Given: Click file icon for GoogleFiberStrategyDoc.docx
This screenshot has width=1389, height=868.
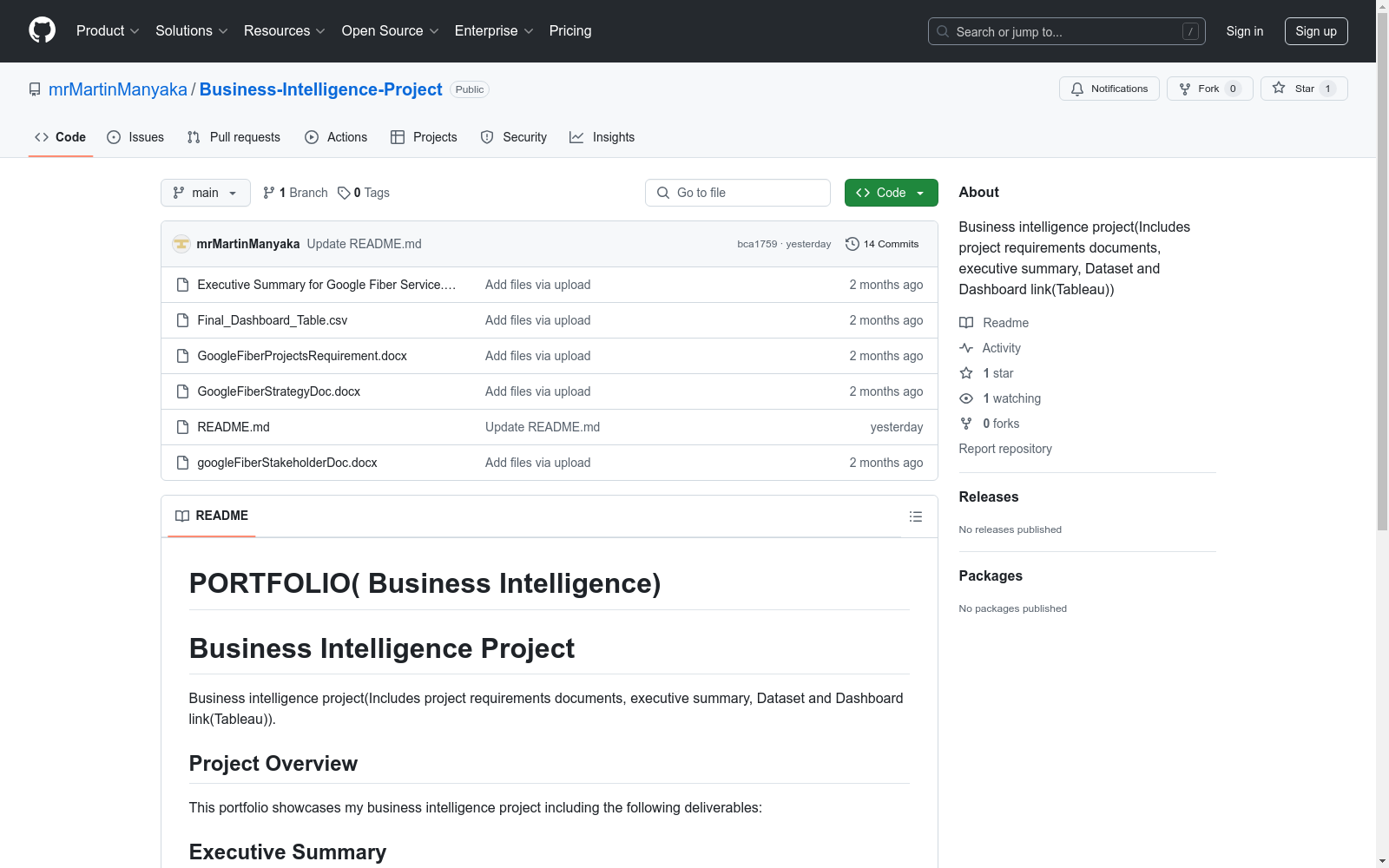Looking at the screenshot, I should coord(182,391).
